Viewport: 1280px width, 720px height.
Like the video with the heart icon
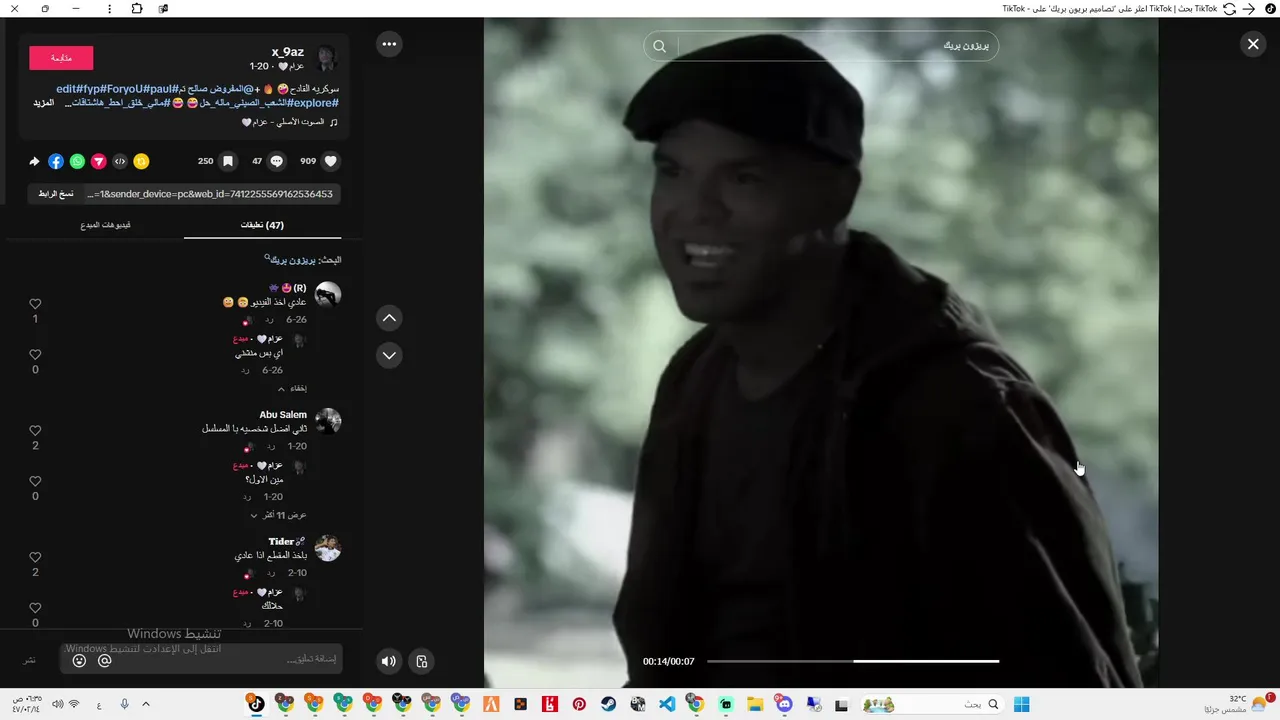331,161
